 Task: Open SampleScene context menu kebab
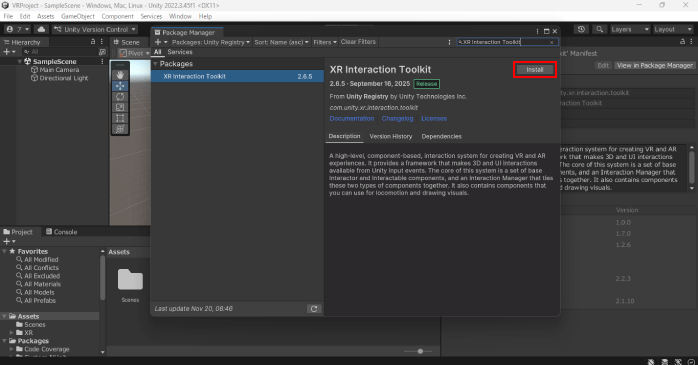point(102,61)
